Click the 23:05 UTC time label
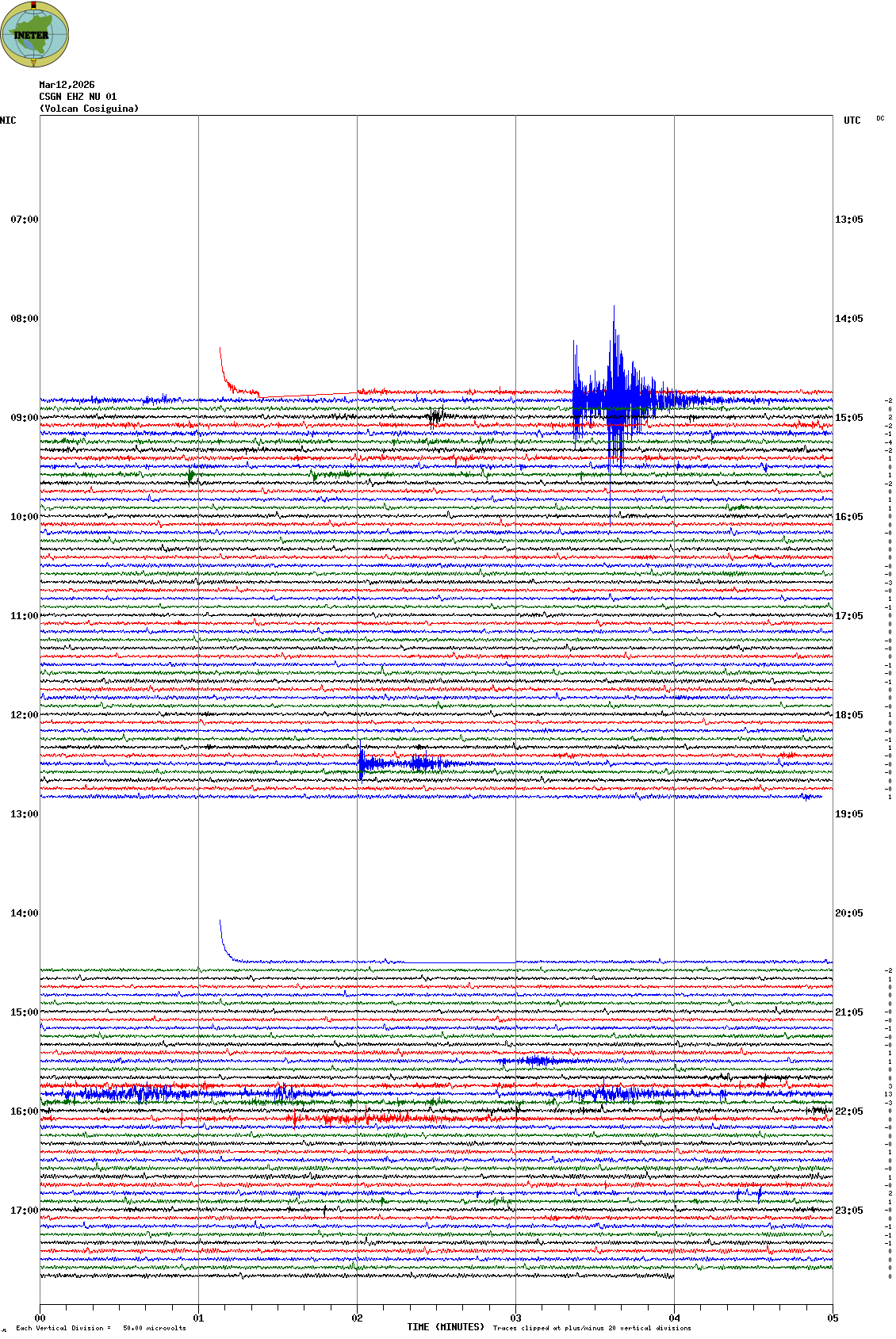The image size is (896, 1339). tap(848, 1211)
